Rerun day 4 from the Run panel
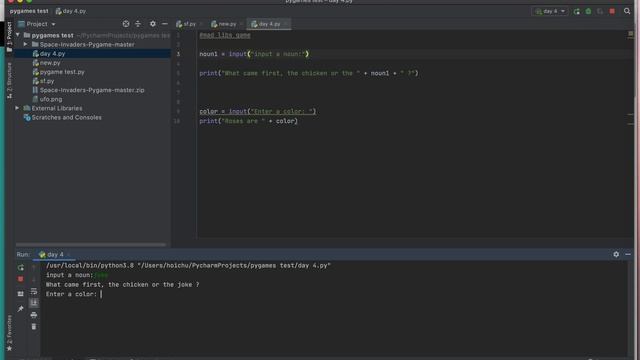 [x=20, y=268]
